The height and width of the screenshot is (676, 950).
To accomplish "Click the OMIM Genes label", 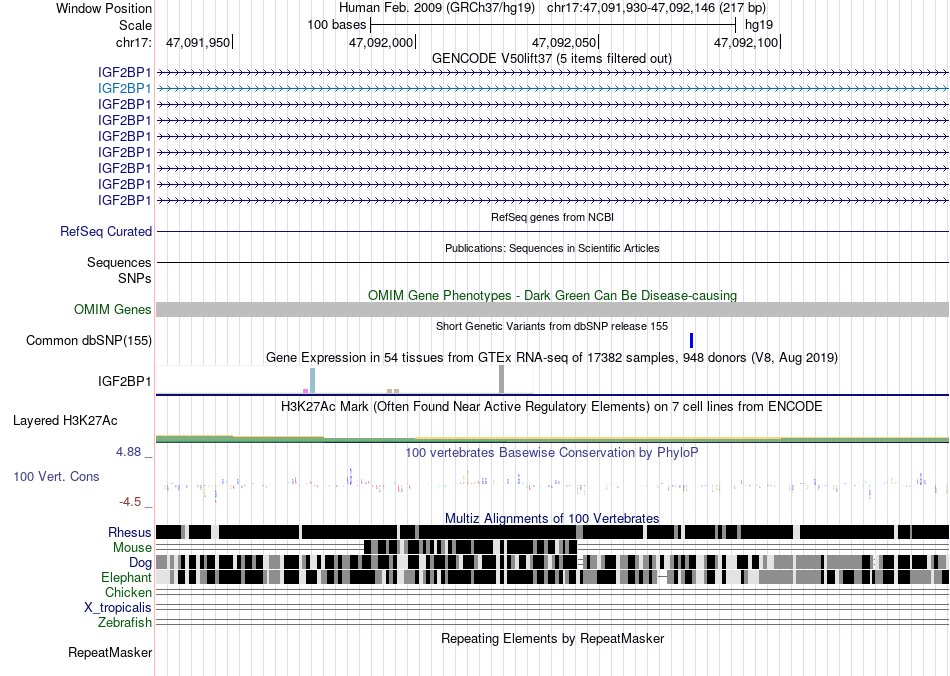I will (112, 310).
